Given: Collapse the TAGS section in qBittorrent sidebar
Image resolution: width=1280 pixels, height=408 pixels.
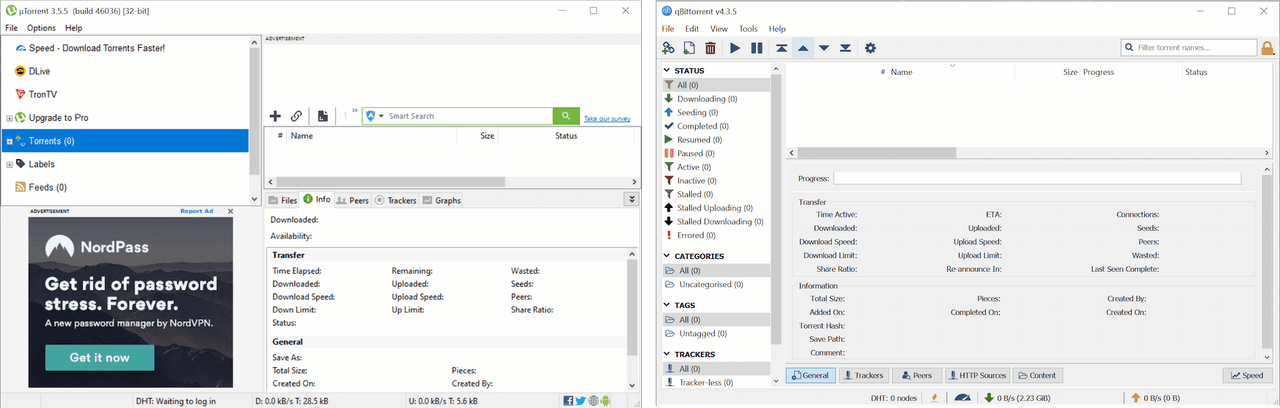Looking at the screenshot, I should click(x=668, y=305).
